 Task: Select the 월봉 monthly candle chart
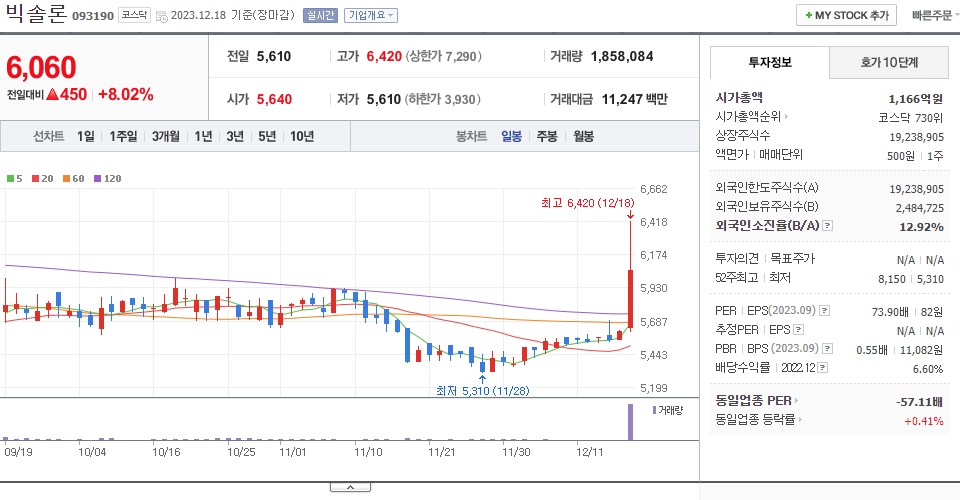click(x=583, y=136)
